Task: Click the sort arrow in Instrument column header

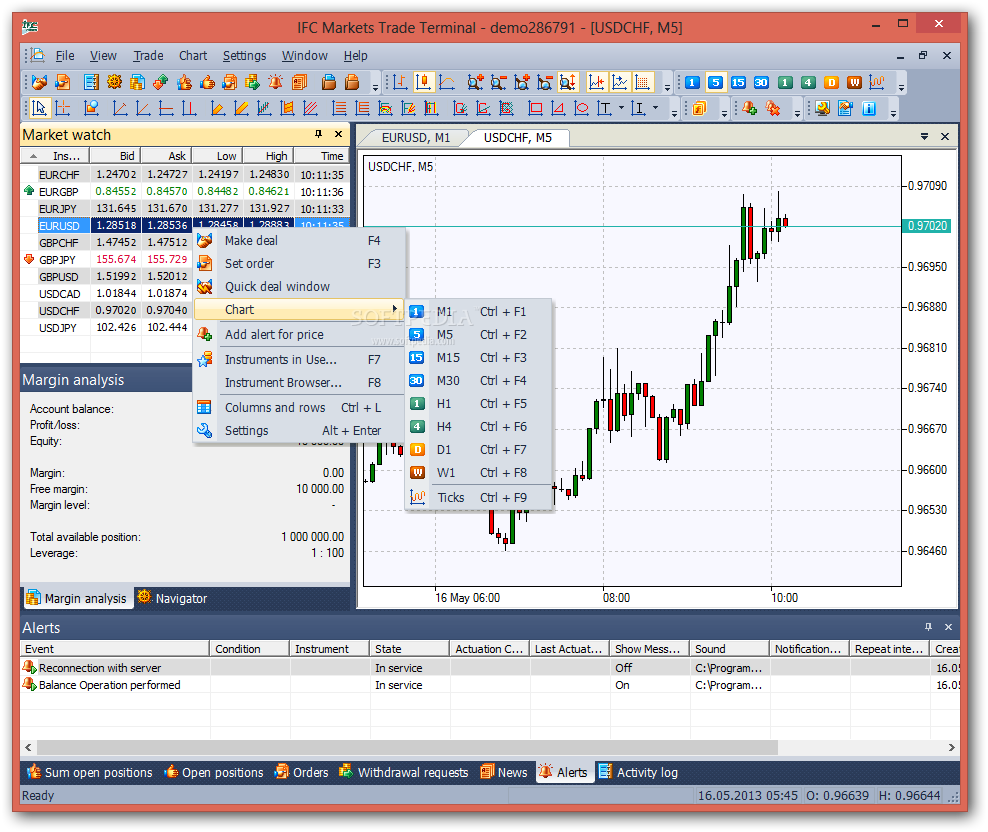Action: 33,156
